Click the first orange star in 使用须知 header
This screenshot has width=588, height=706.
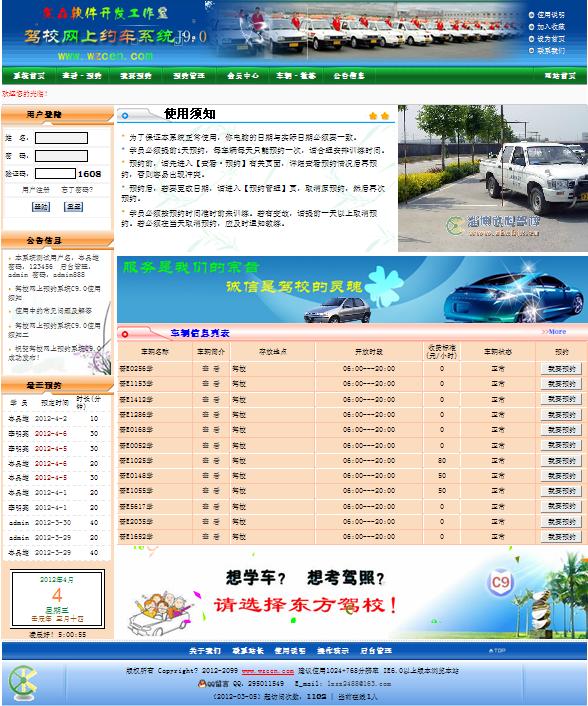pyautogui.click(x=373, y=116)
